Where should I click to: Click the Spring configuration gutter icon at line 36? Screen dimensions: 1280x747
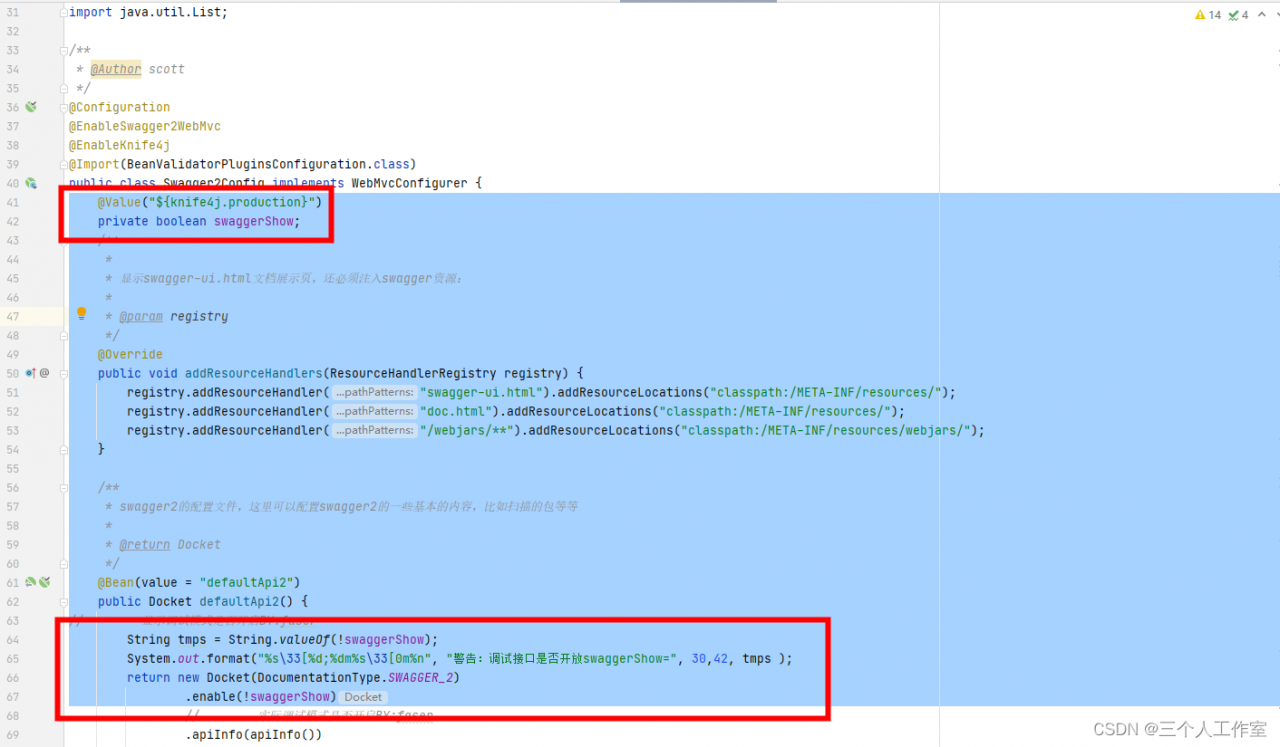(x=31, y=106)
